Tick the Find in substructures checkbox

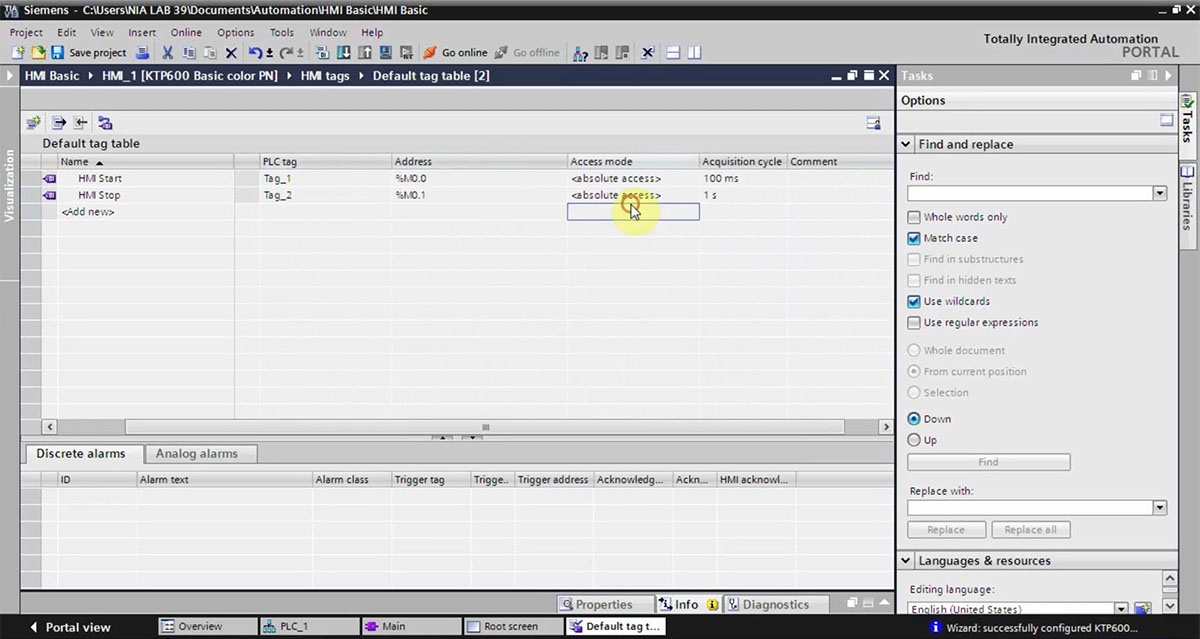(x=914, y=259)
